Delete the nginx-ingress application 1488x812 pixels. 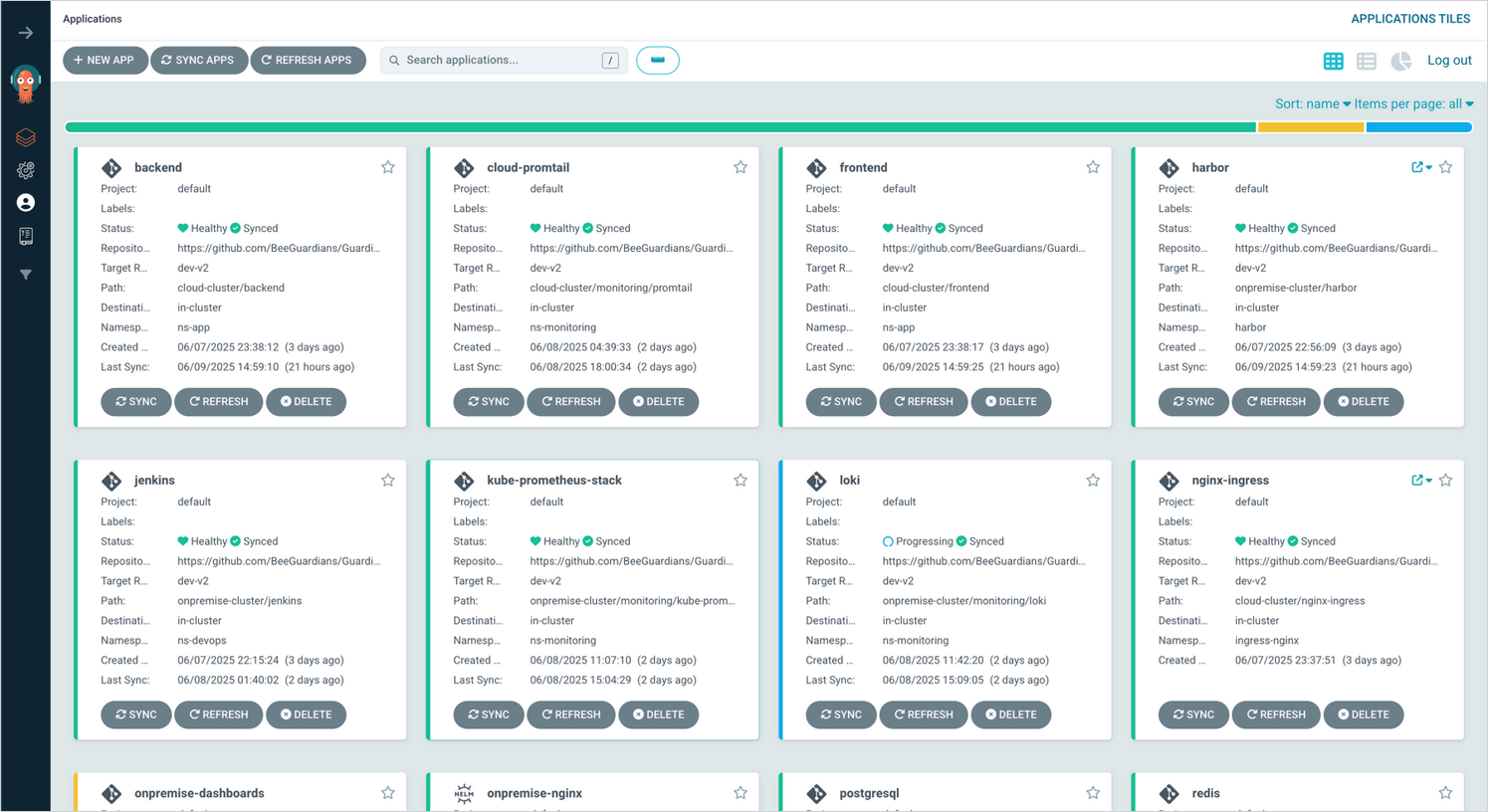coord(1364,714)
